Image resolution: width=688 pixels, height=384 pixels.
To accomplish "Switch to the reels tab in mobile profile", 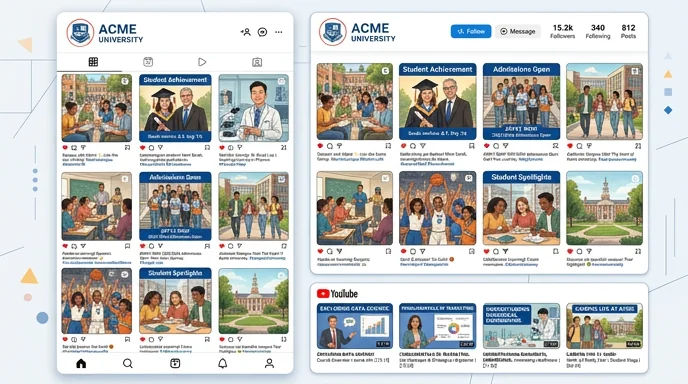I will click(148, 62).
